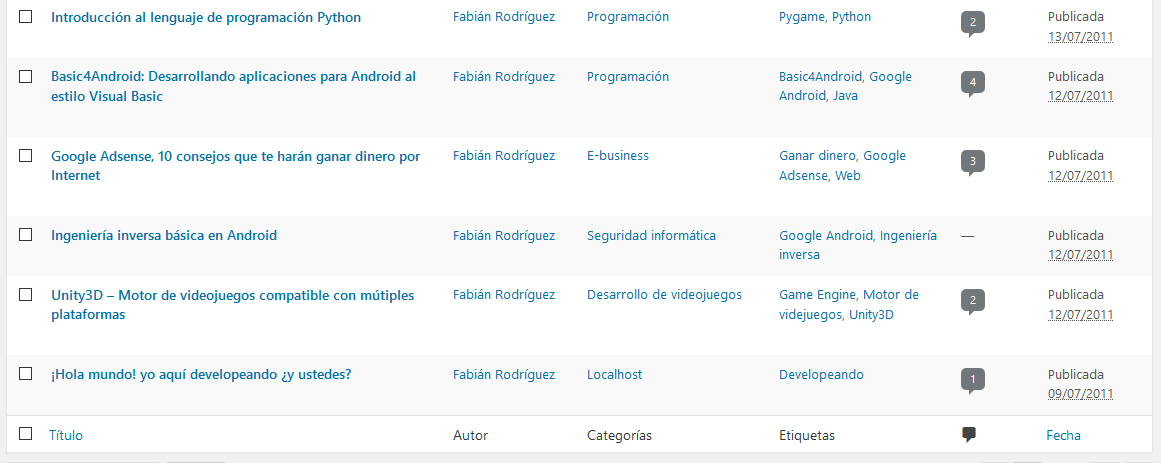Sort by comments using the footer comment icon
Viewport: 1161px width, 463px height.
point(968,435)
